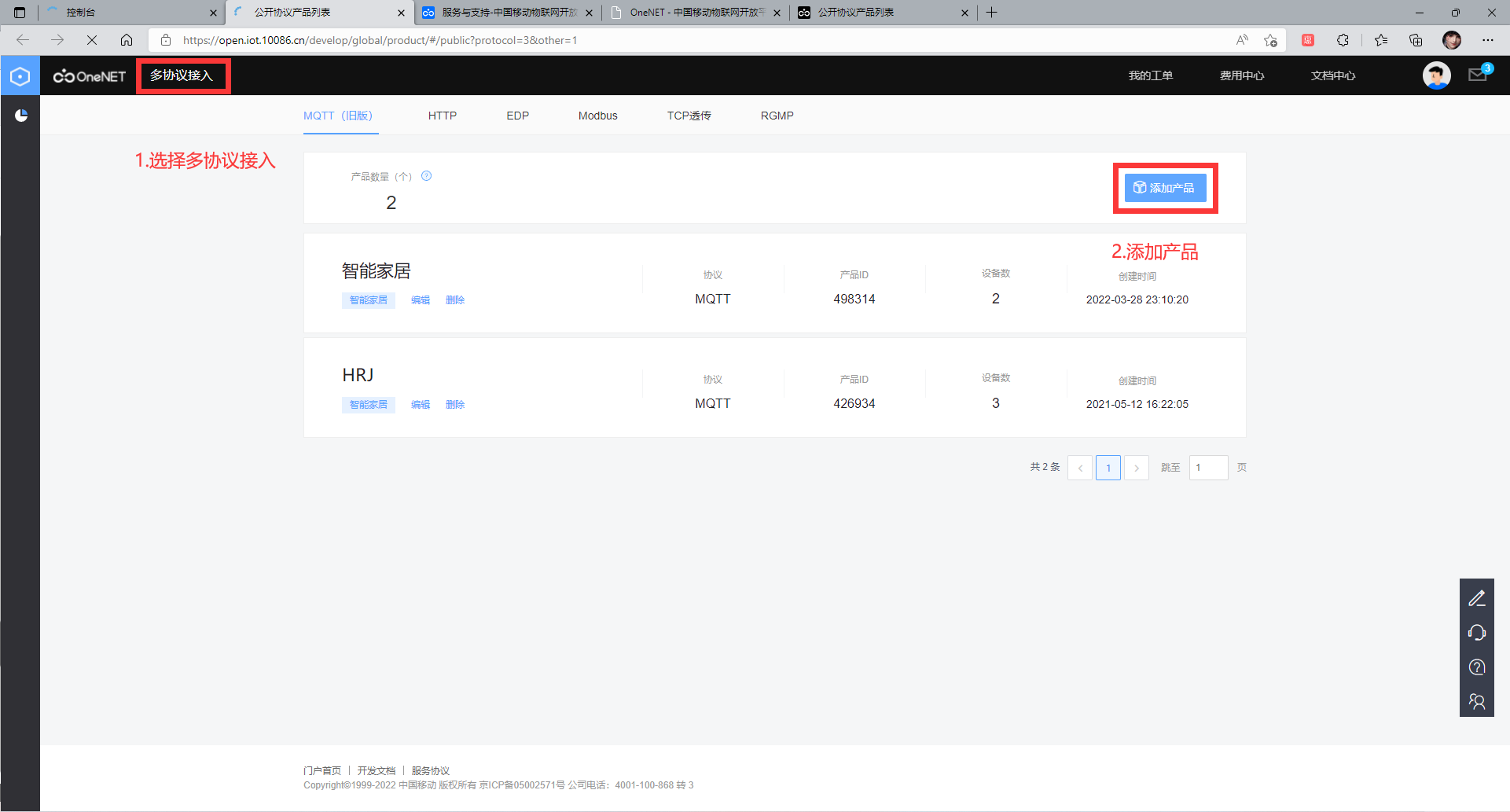Image resolution: width=1510 pixels, height=812 pixels.
Task: Go to previous page of product list
Action: pyautogui.click(x=1080, y=468)
